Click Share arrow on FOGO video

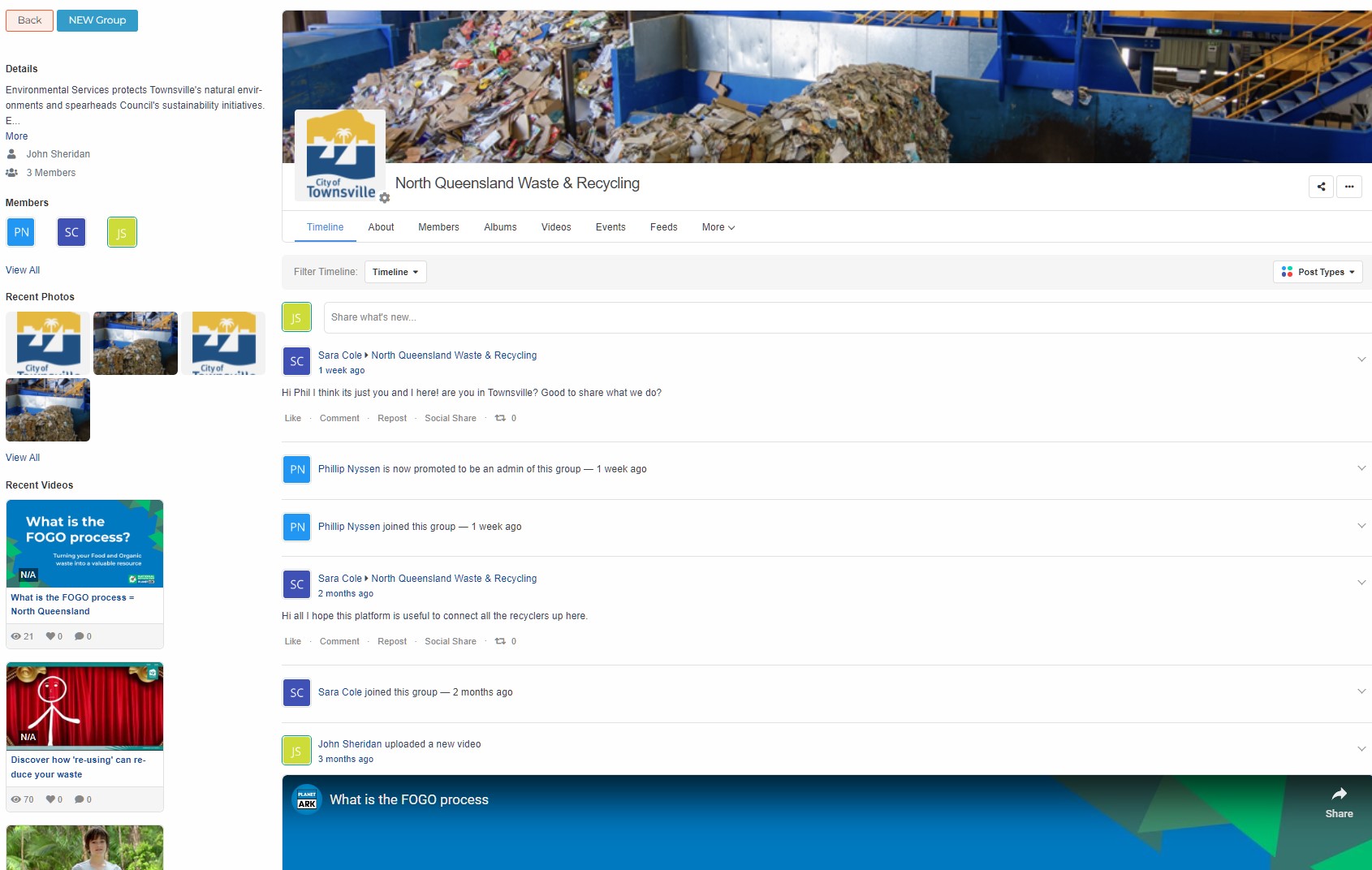[x=1339, y=799]
